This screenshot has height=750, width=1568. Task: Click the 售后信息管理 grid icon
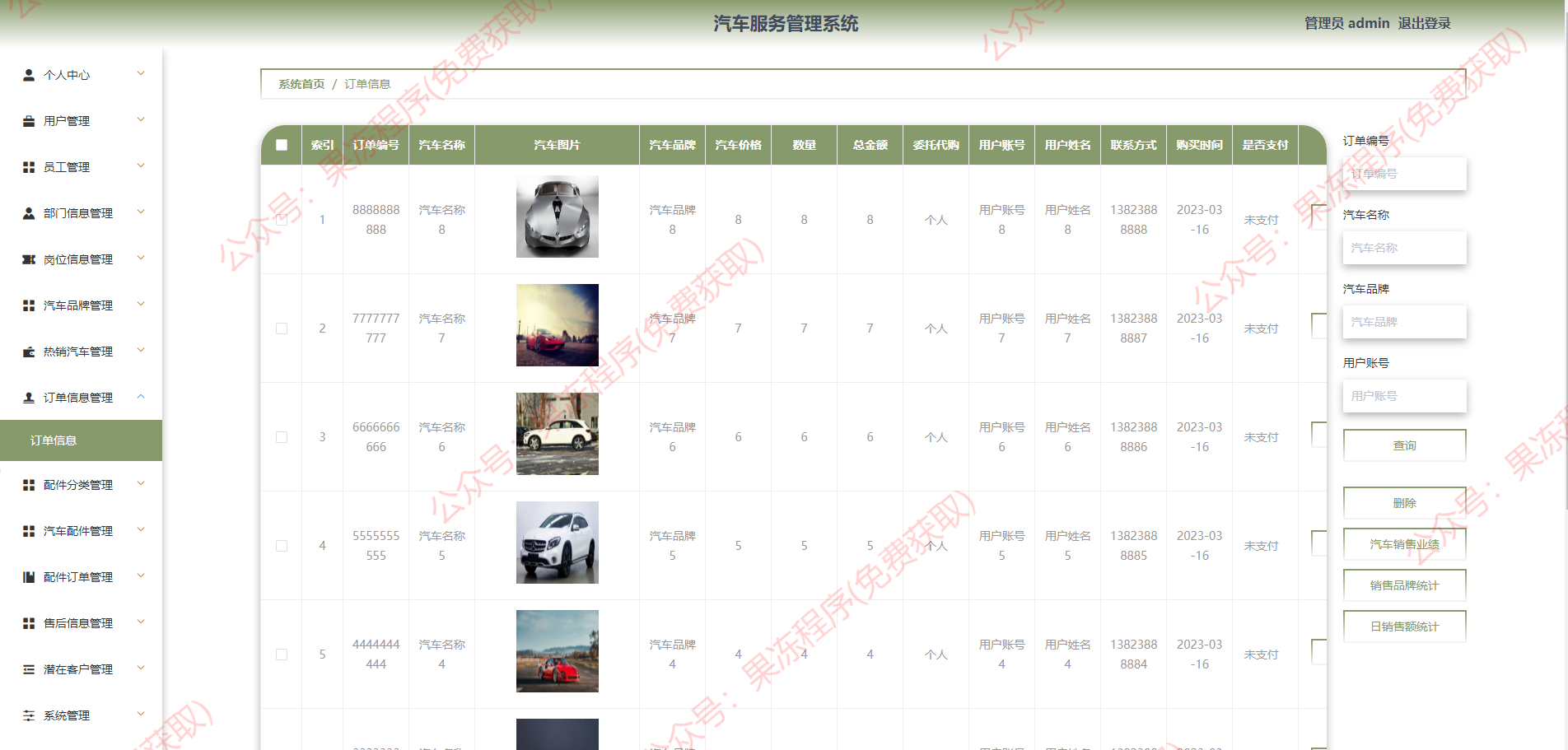click(x=29, y=623)
